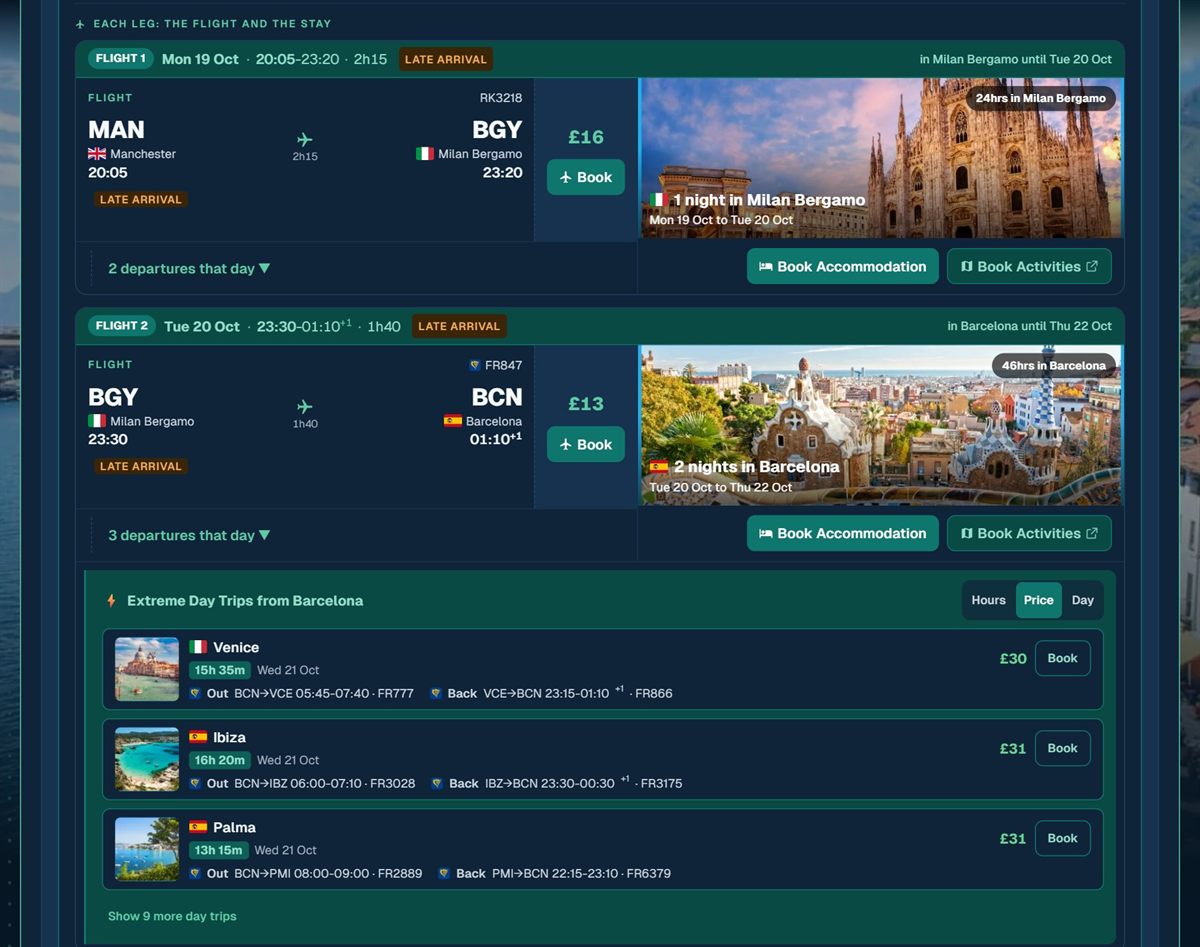Book the Venice day trip
The height and width of the screenshot is (947, 1200).
click(x=1062, y=658)
